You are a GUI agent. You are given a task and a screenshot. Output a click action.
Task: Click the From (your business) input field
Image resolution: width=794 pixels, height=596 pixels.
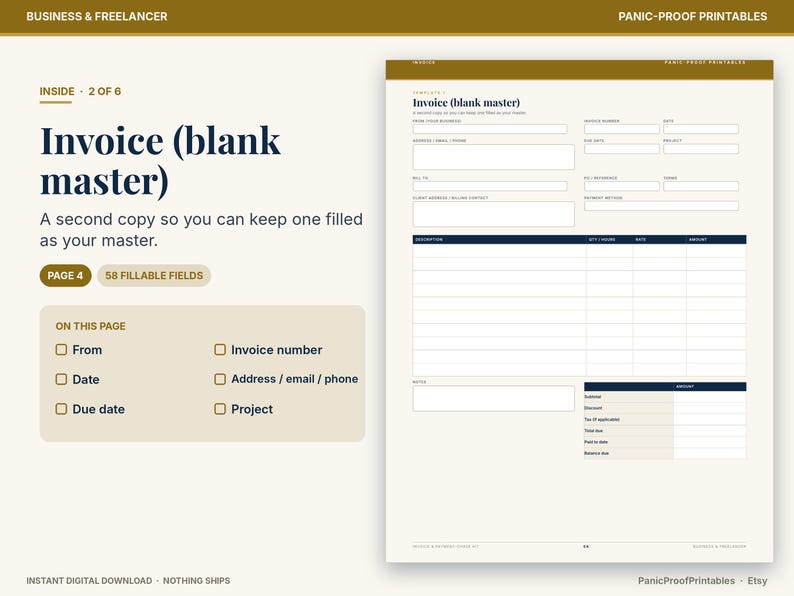point(490,129)
